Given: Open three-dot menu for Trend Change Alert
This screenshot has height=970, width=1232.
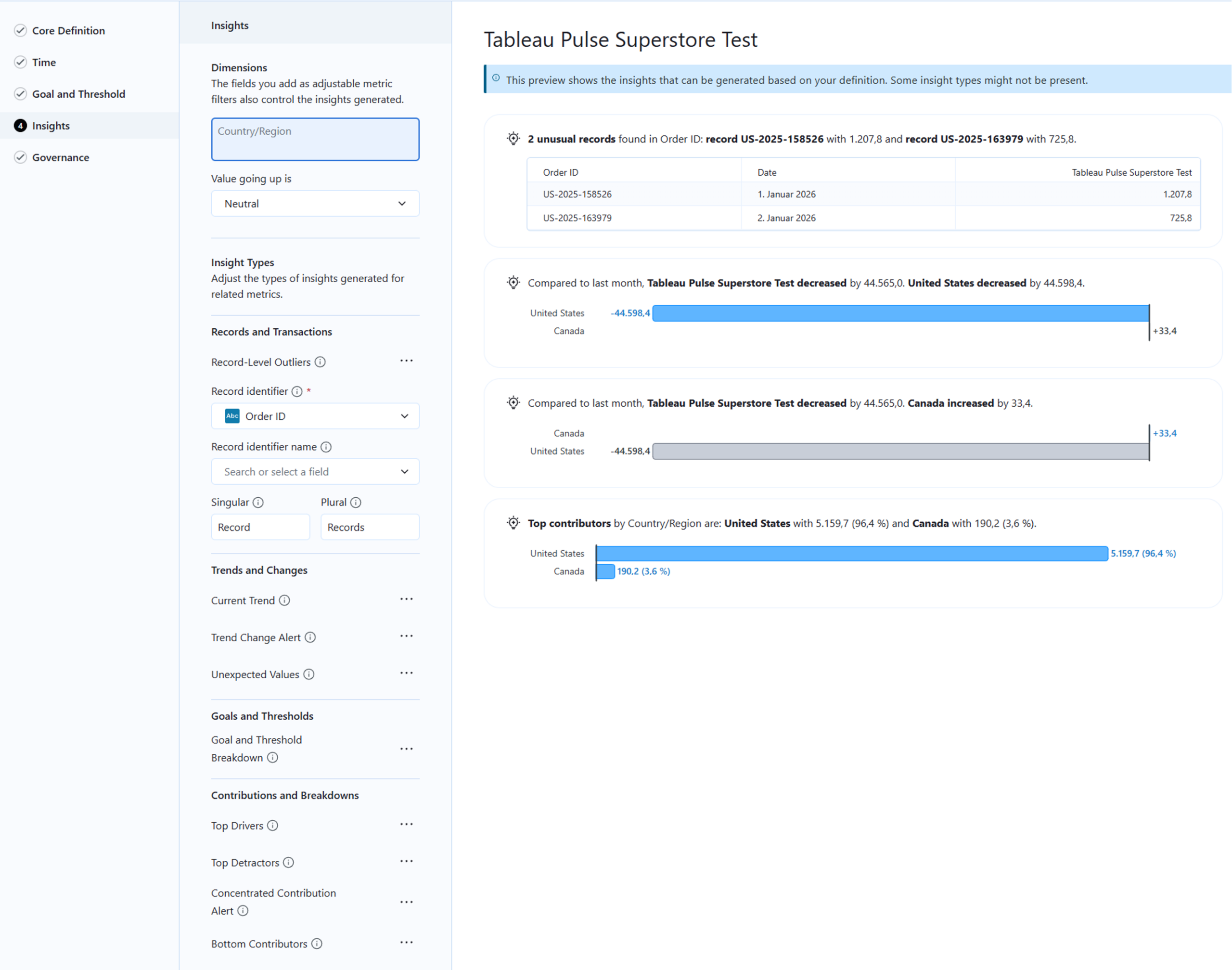Looking at the screenshot, I should point(406,636).
